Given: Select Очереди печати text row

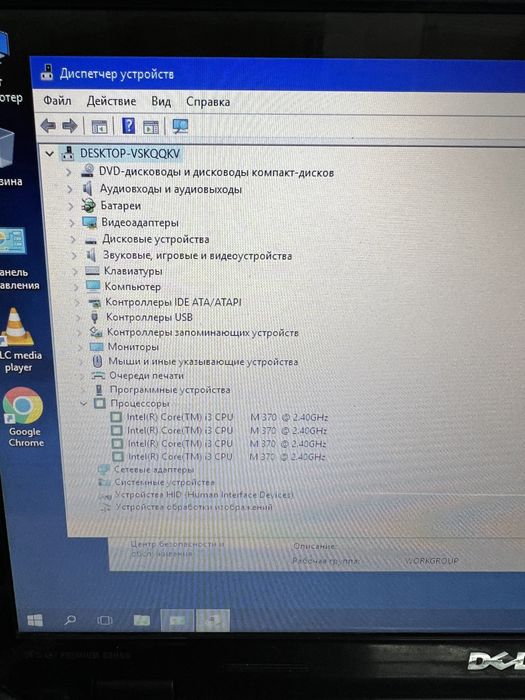Looking at the screenshot, I should (x=147, y=376).
